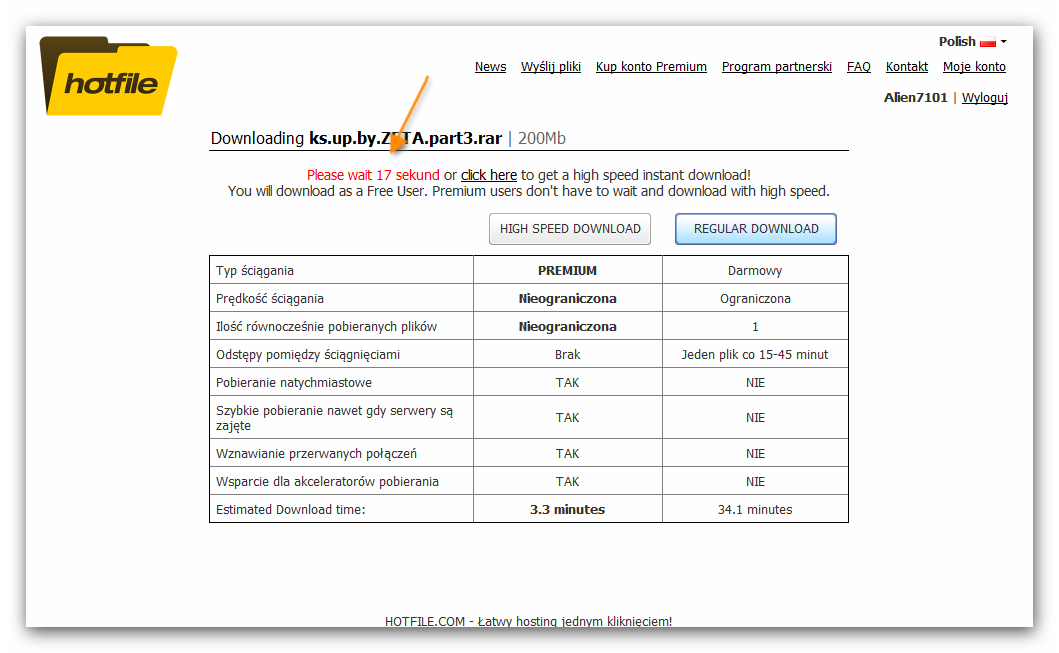
Task: Click the '3.3 minutes' premium time cell
Action: [567, 510]
